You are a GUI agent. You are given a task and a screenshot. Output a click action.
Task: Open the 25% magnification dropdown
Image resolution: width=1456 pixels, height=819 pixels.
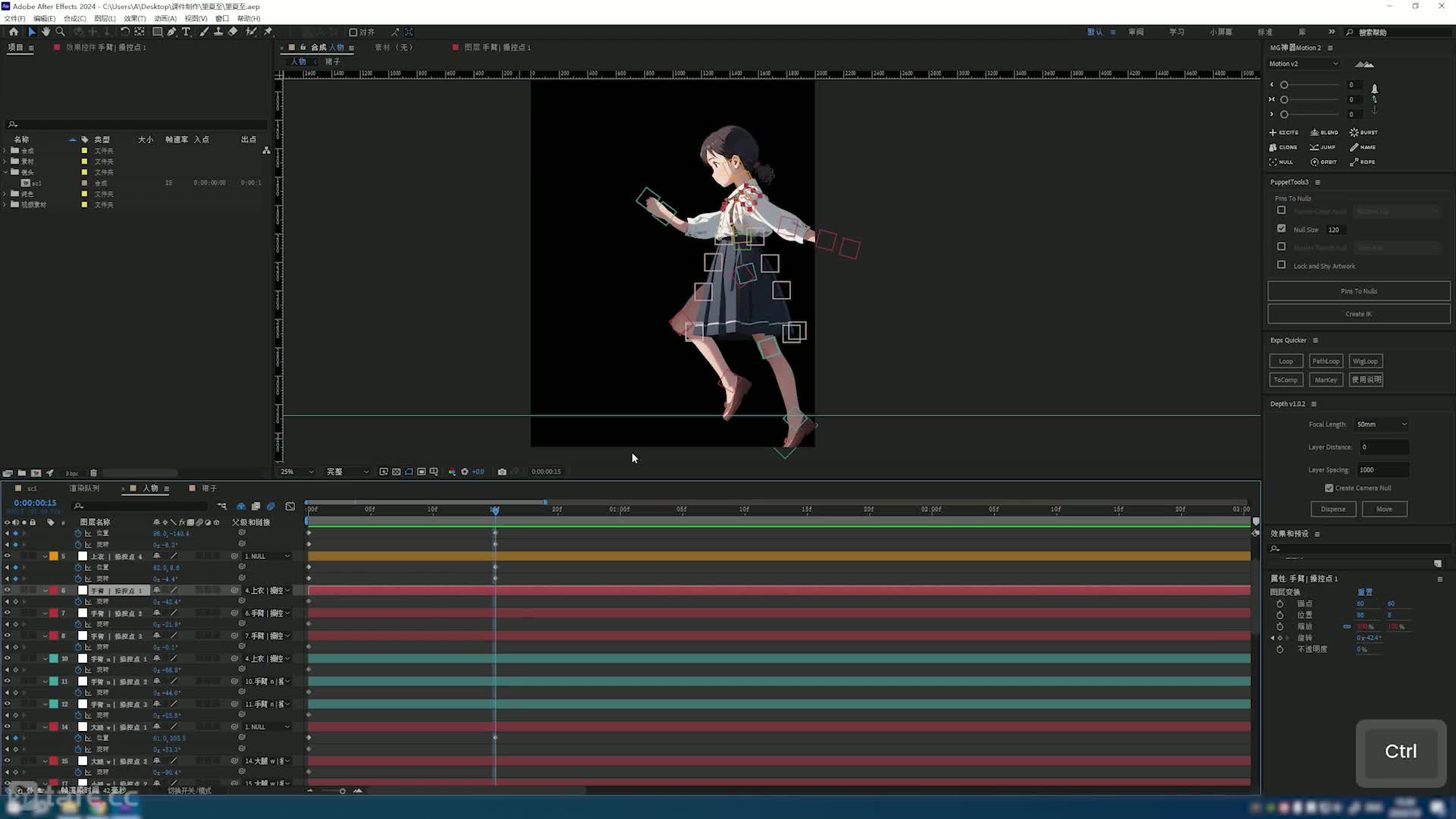click(297, 472)
